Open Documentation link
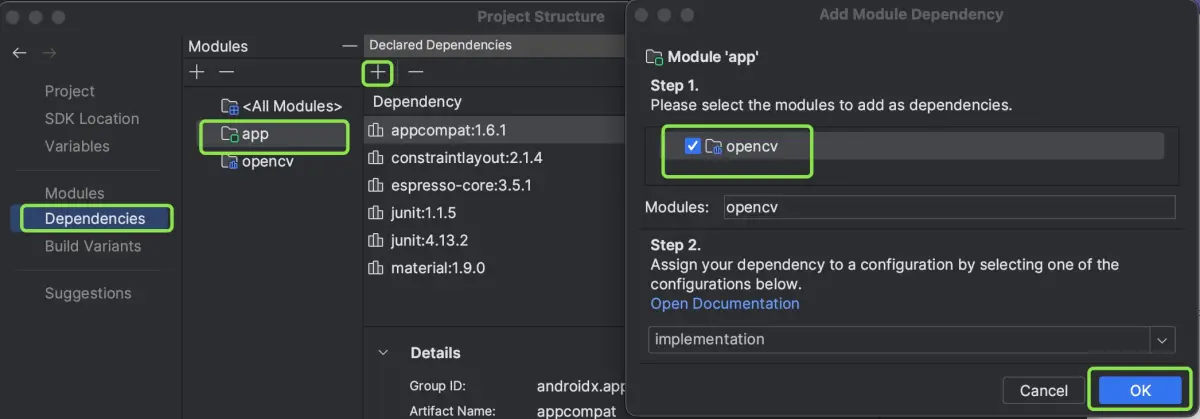Screen dimensions: 1200x419 (x=725, y=303)
